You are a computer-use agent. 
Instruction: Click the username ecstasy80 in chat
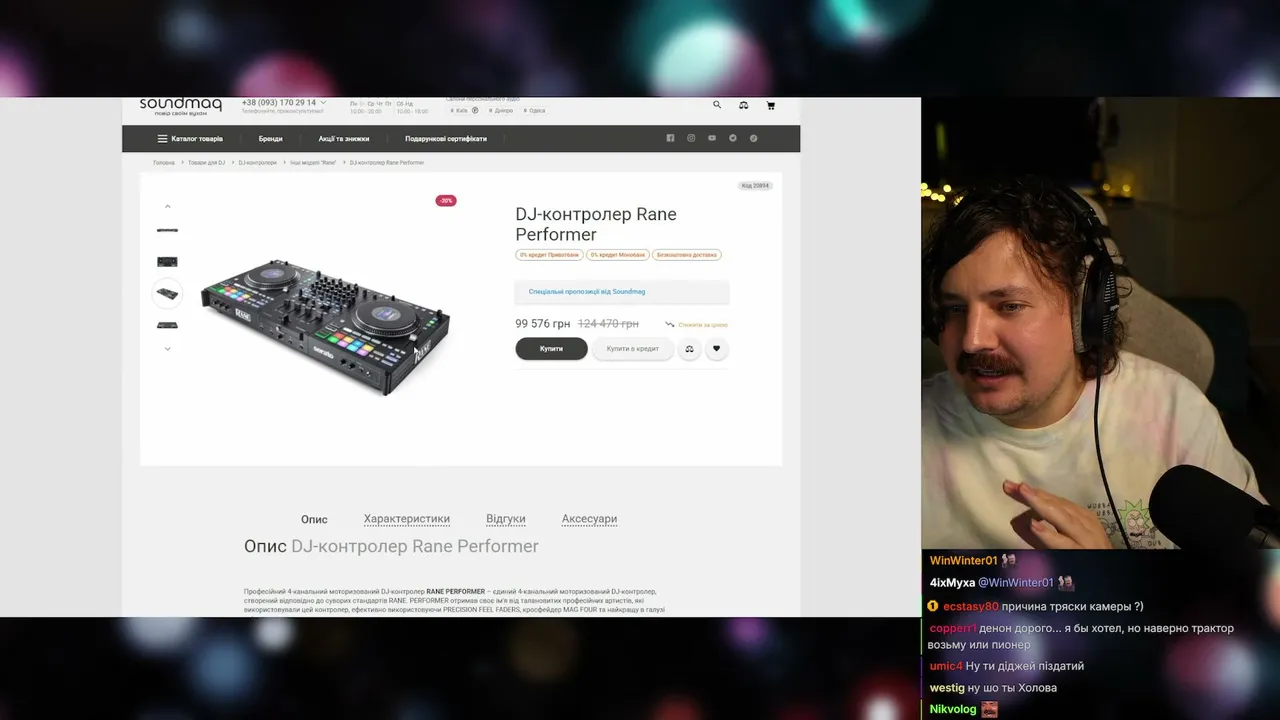[x=971, y=607]
